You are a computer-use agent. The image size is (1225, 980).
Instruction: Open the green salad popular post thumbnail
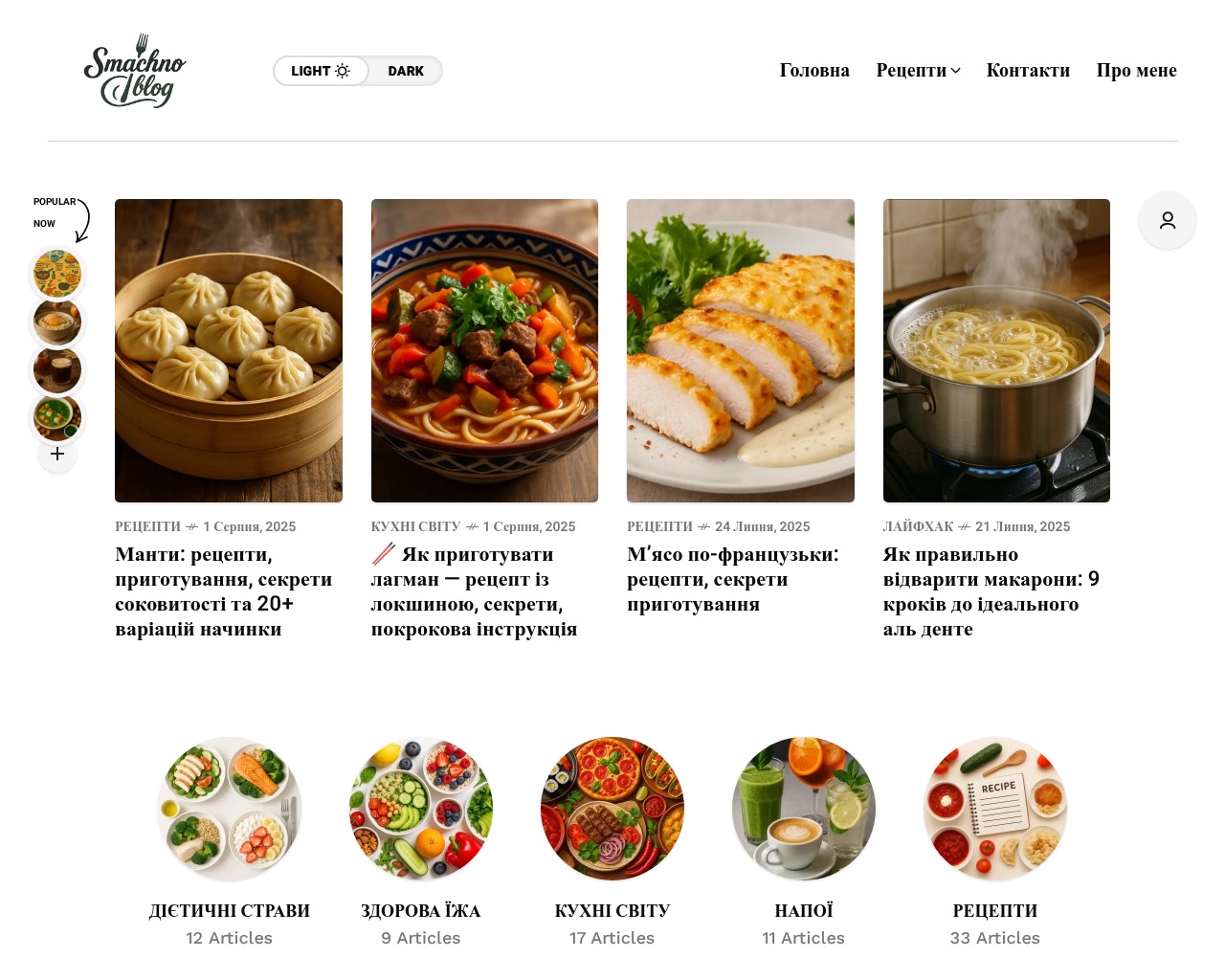click(x=57, y=417)
